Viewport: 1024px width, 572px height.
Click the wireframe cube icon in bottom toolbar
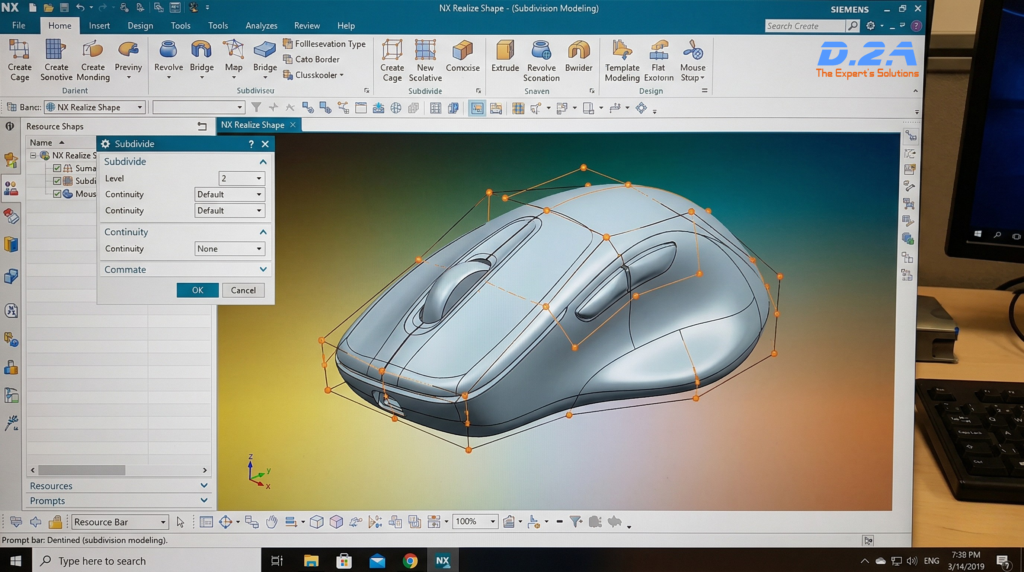pos(317,522)
